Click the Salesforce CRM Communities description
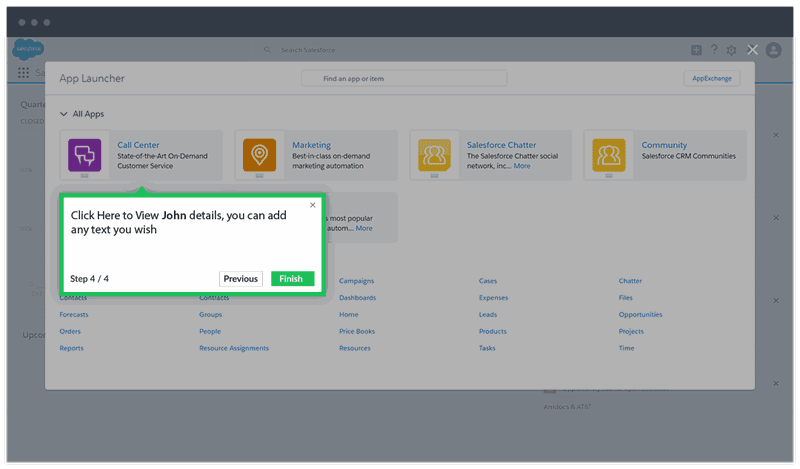This screenshot has width=800, height=469. coord(689,156)
